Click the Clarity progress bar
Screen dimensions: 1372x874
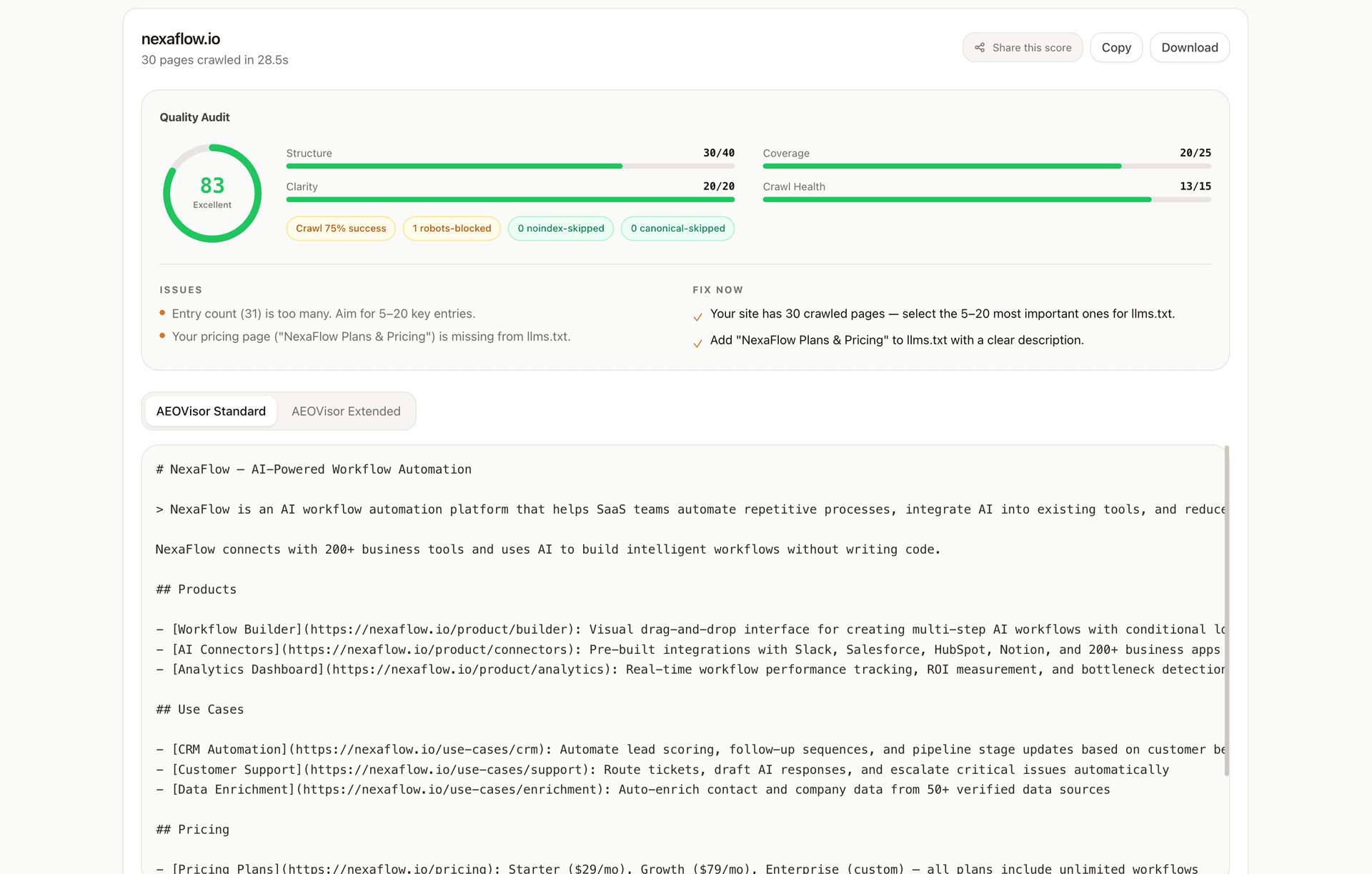pyautogui.click(x=510, y=200)
